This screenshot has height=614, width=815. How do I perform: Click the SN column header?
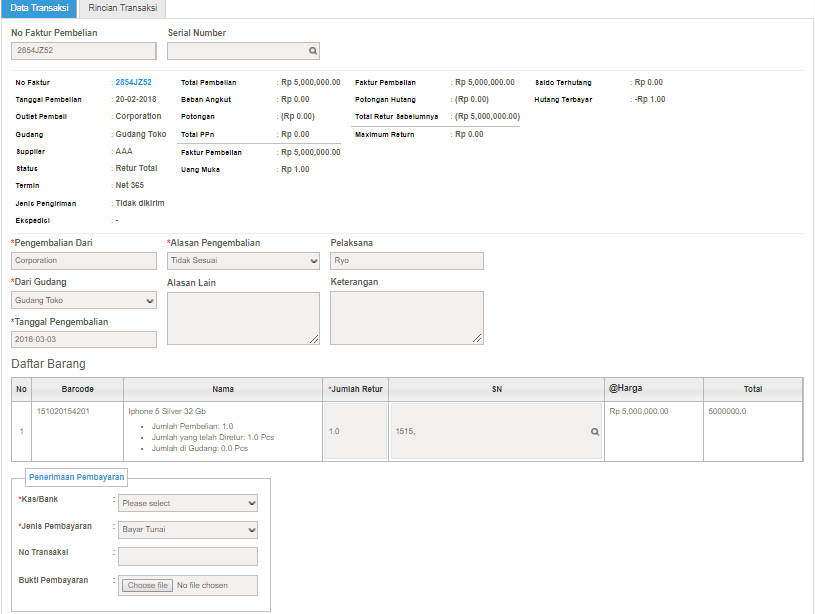coord(496,389)
